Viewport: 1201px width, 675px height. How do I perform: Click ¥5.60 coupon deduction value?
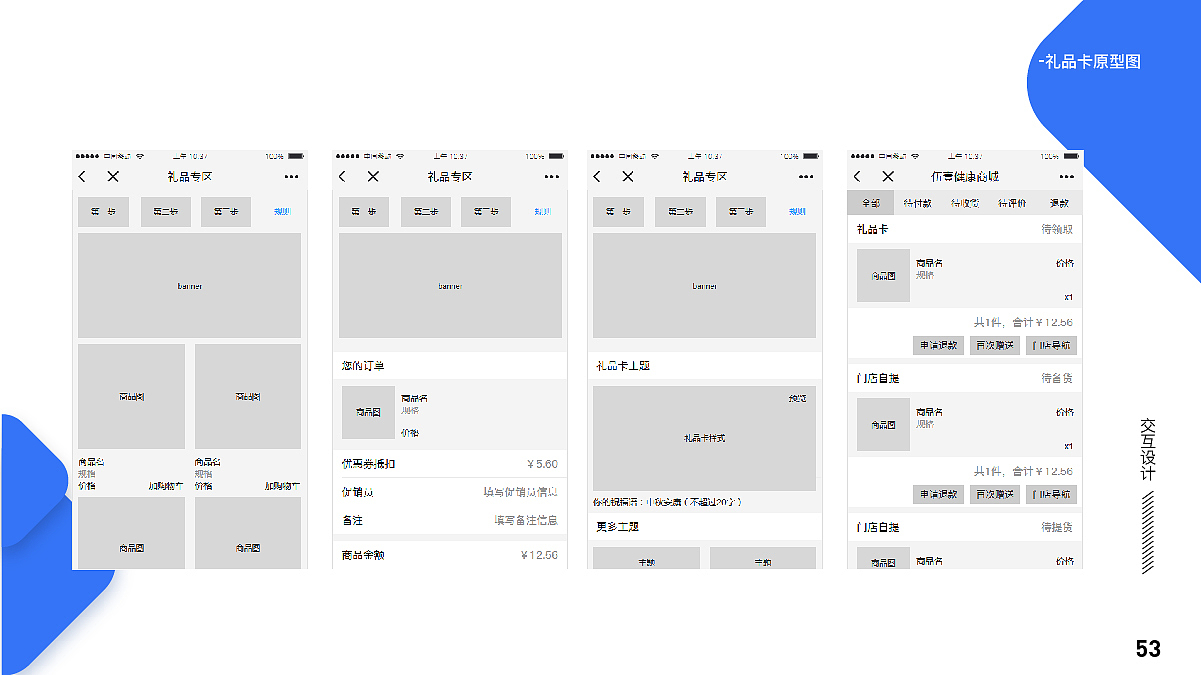543,464
